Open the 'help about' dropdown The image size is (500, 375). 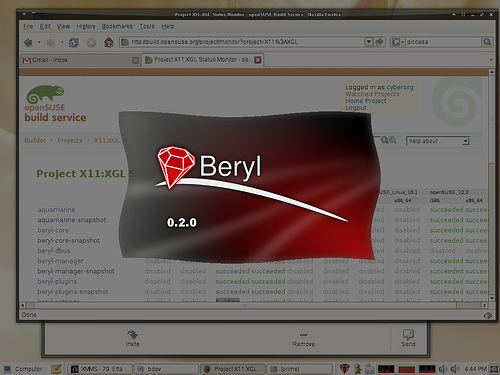coord(438,141)
